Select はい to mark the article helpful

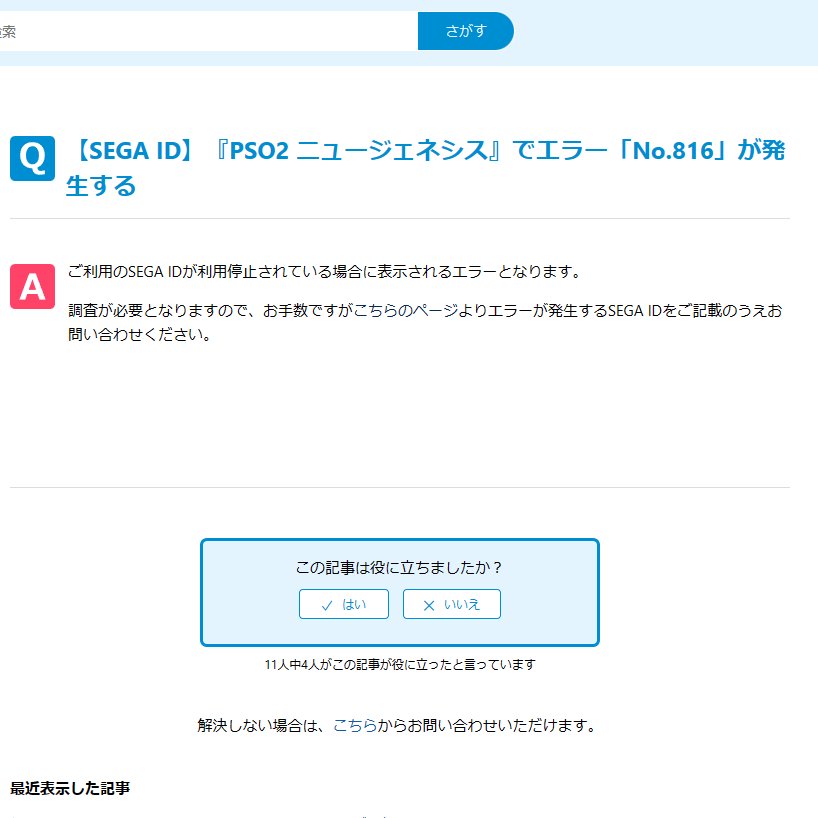point(343,604)
